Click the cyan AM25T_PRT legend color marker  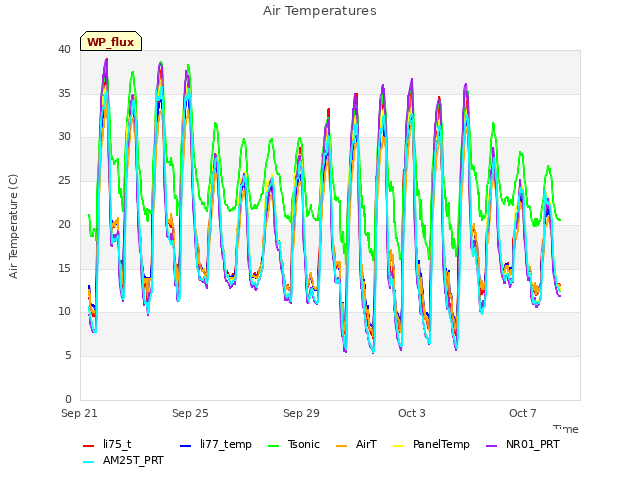(89, 462)
